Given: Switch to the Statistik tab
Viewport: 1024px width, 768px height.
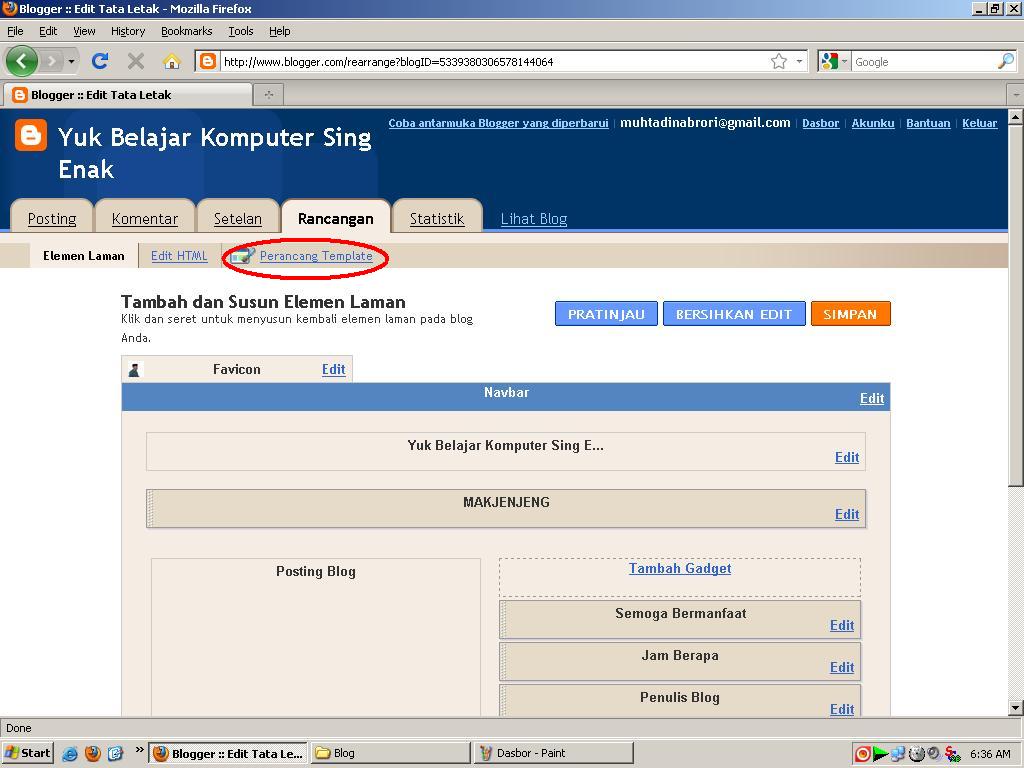Looking at the screenshot, I should click(437, 218).
